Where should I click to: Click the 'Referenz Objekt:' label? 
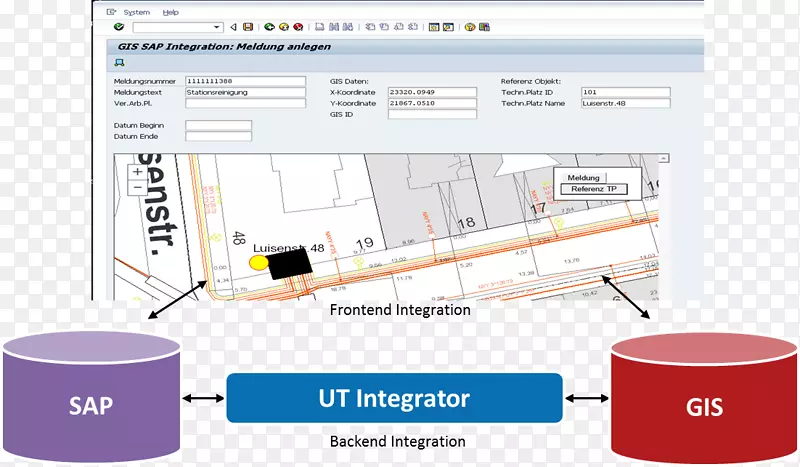coord(531,81)
